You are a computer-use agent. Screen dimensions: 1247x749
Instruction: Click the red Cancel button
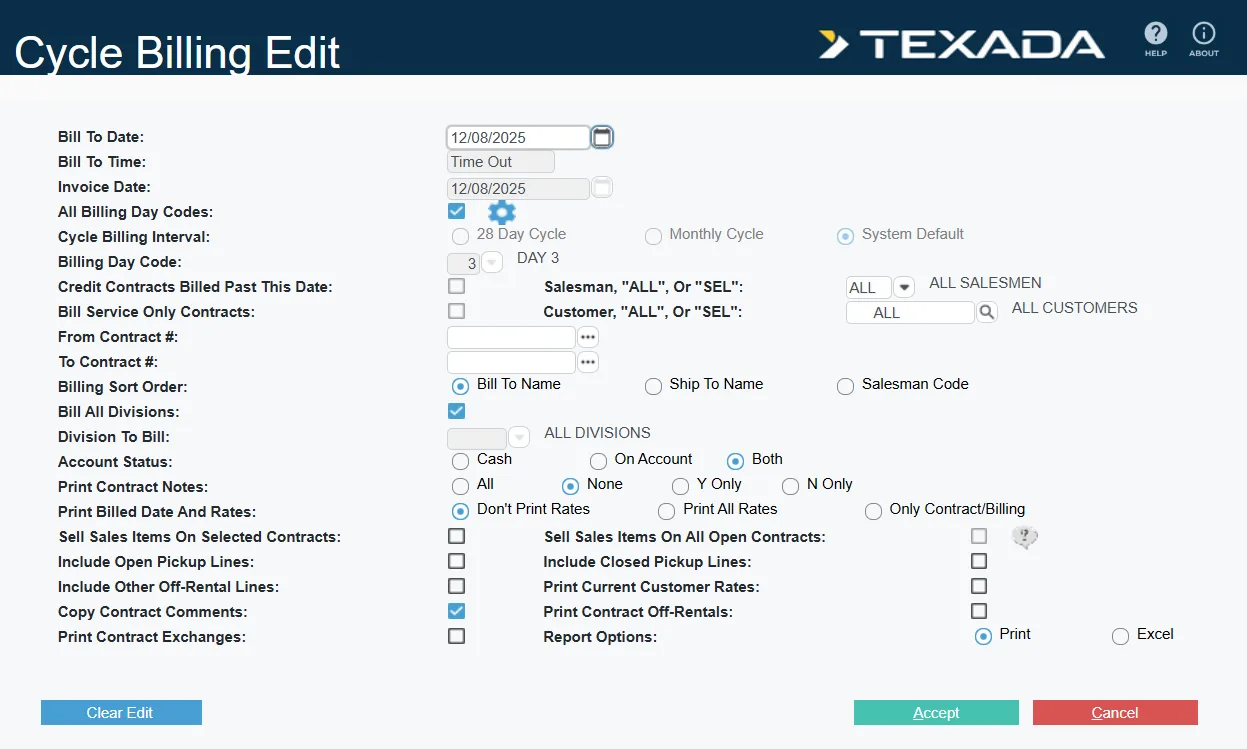(x=1115, y=712)
